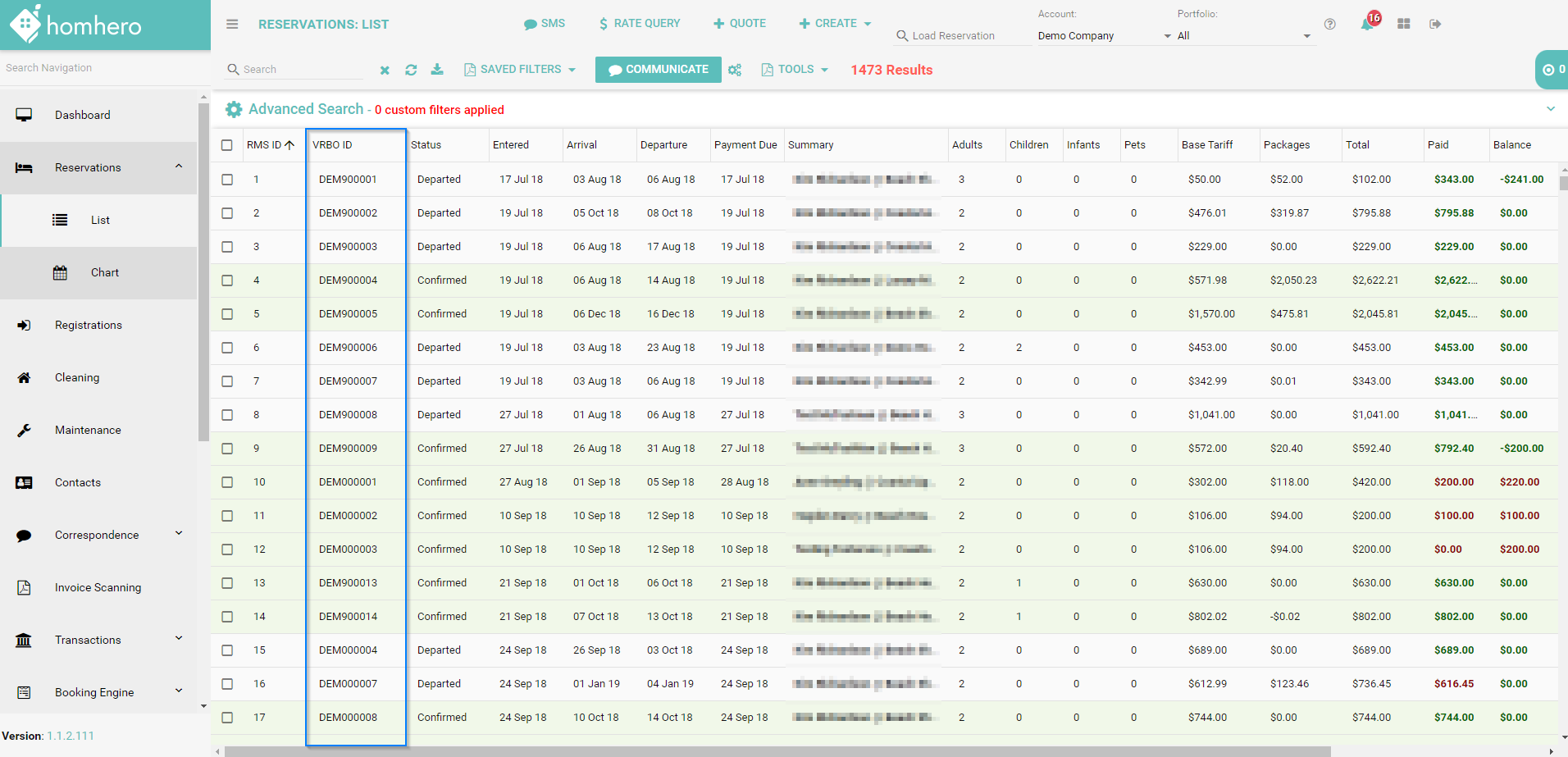Click the hamburger menu icon
The height and width of the screenshot is (757, 1568).
232,25
